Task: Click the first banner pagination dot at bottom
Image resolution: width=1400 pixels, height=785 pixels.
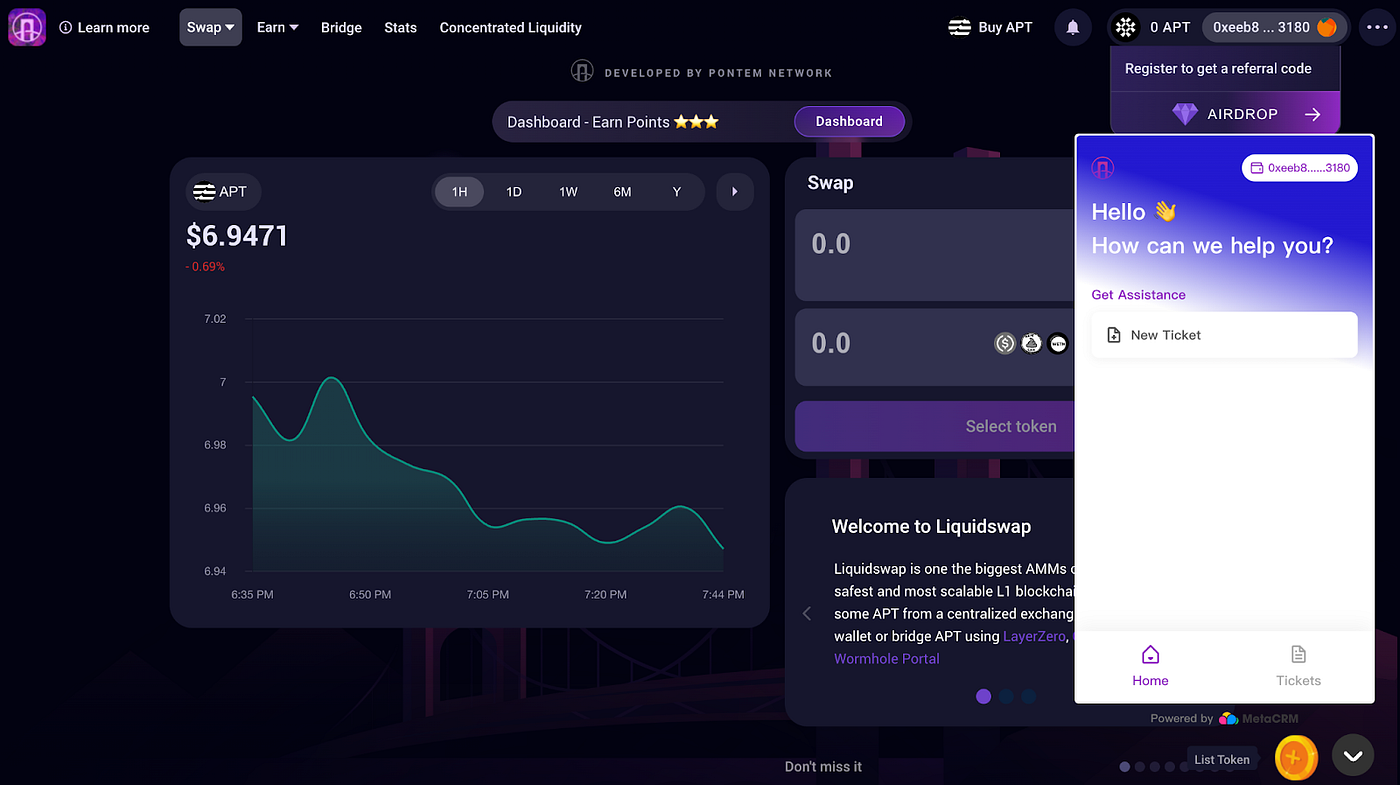Action: [1125, 767]
